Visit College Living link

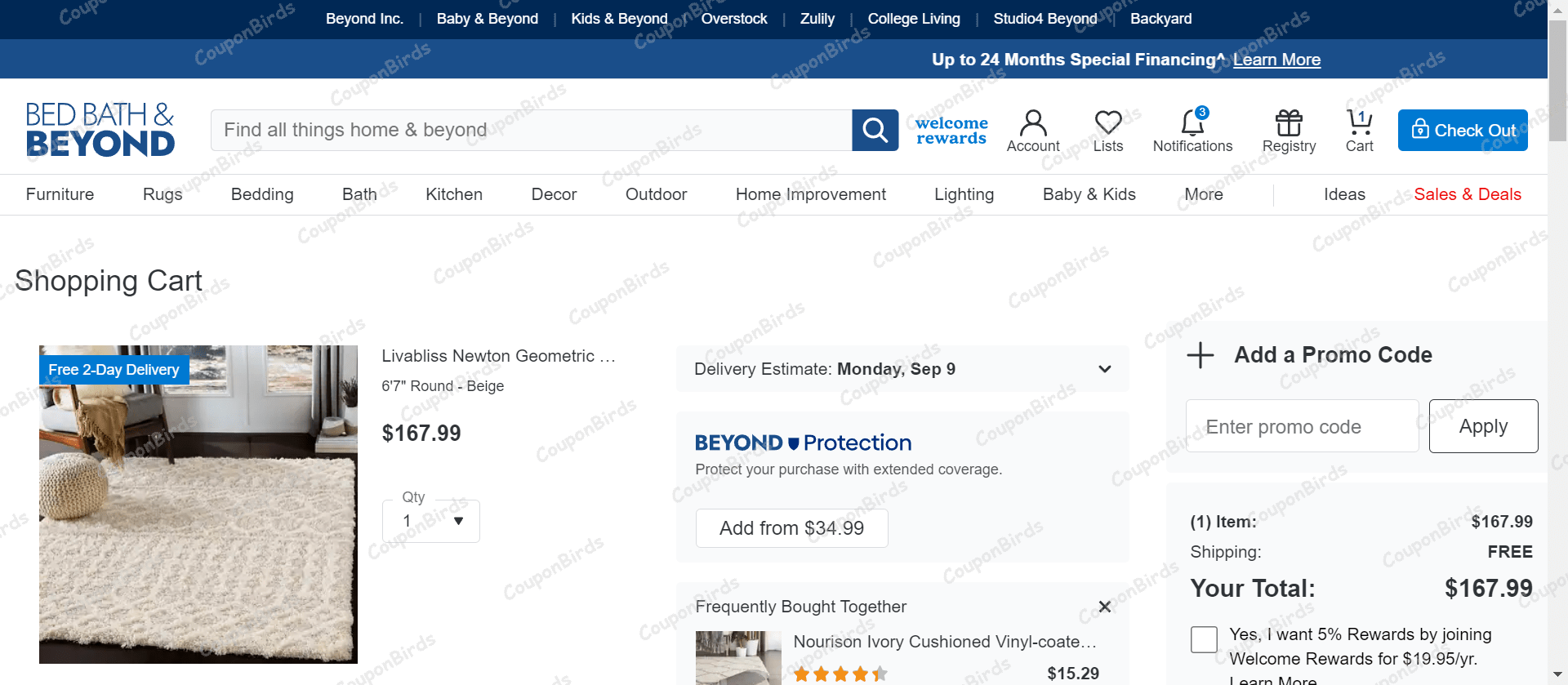[x=914, y=19]
